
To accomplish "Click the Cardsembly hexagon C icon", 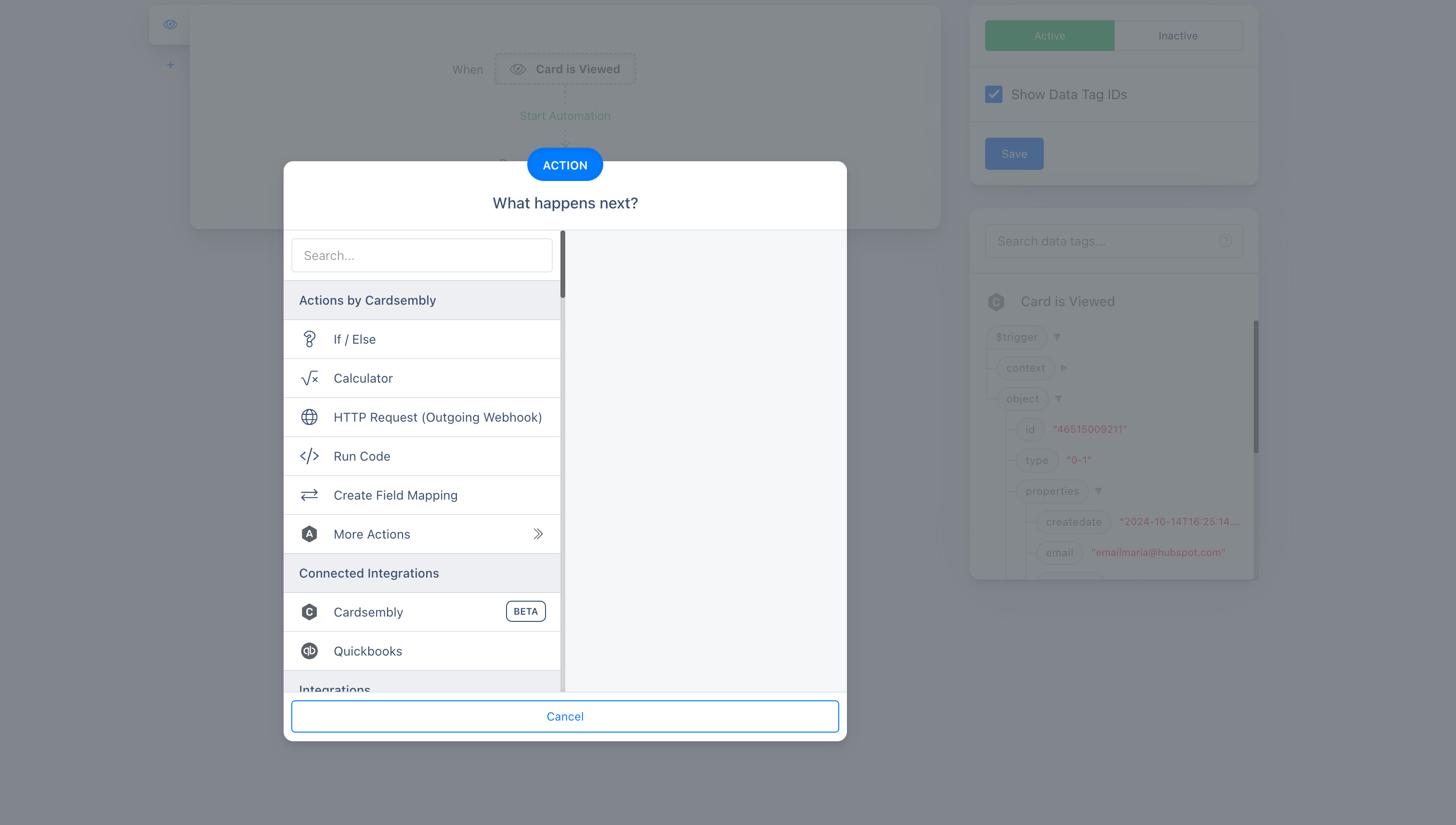I will [309, 612].
